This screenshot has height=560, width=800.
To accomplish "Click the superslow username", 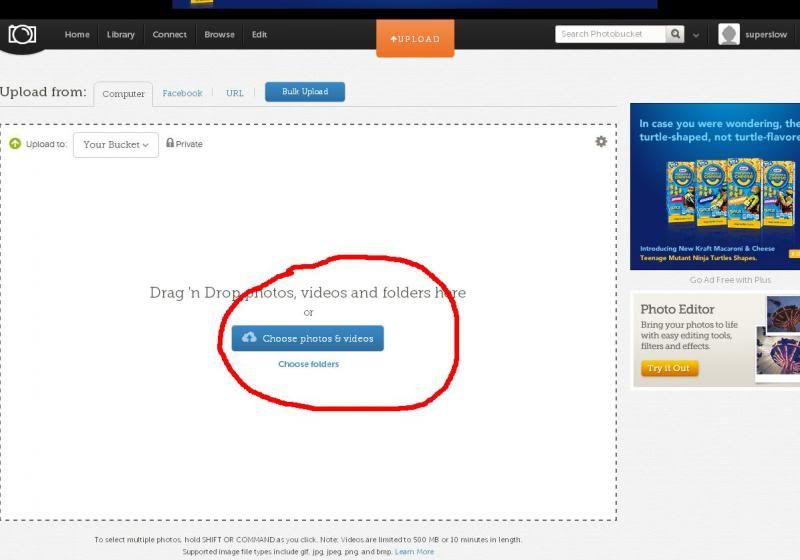I will pos(766,35).
